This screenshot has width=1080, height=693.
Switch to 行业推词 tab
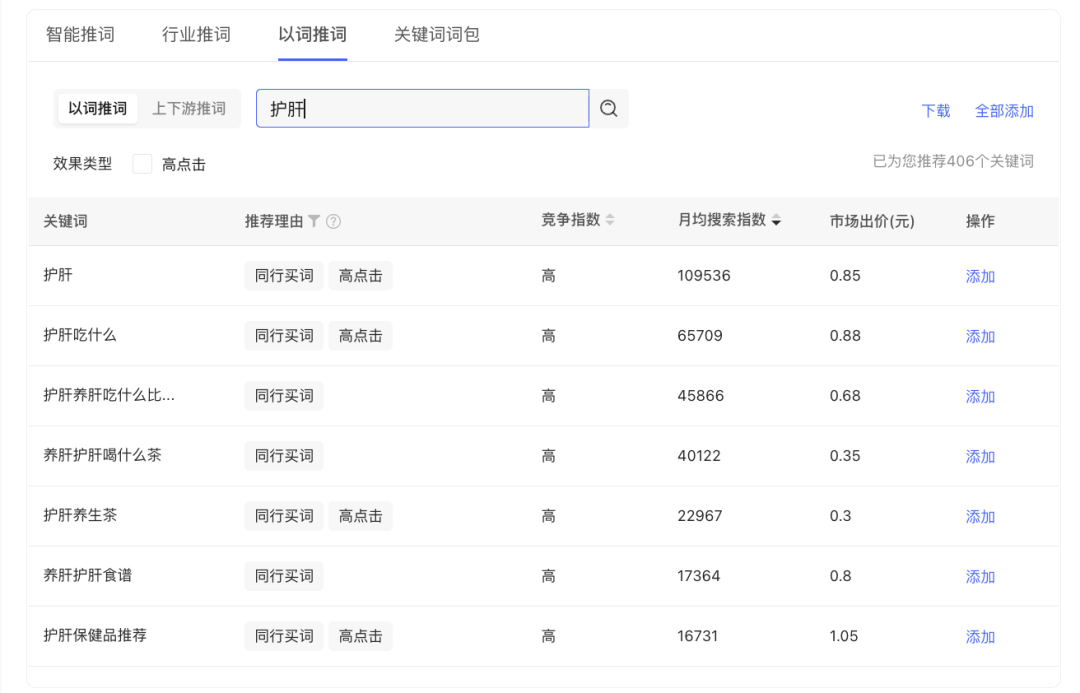point(196,34)
